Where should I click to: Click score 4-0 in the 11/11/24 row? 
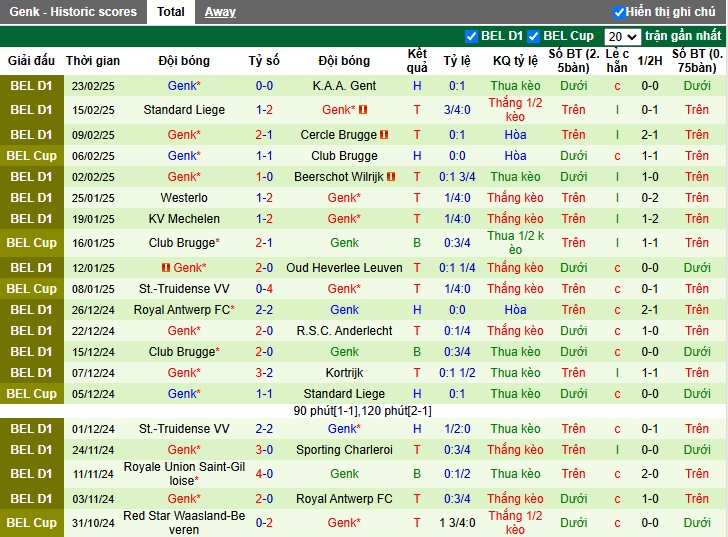(x=264, y=474)
